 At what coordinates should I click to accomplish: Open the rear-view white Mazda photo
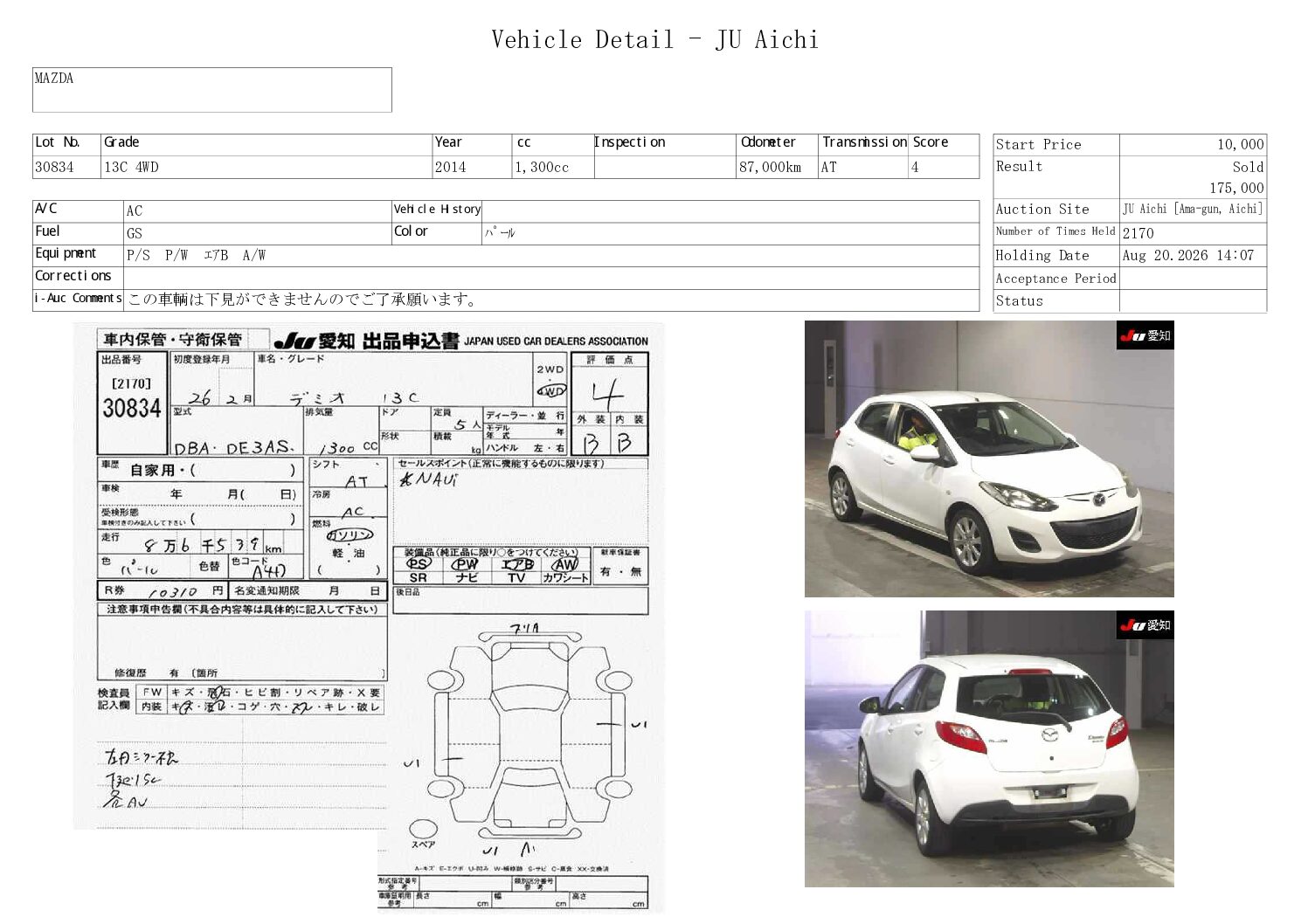989,749
